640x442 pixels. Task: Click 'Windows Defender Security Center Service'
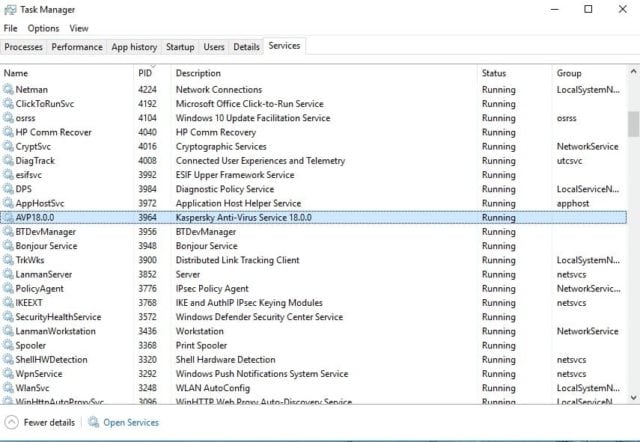(x=259, y=317)
